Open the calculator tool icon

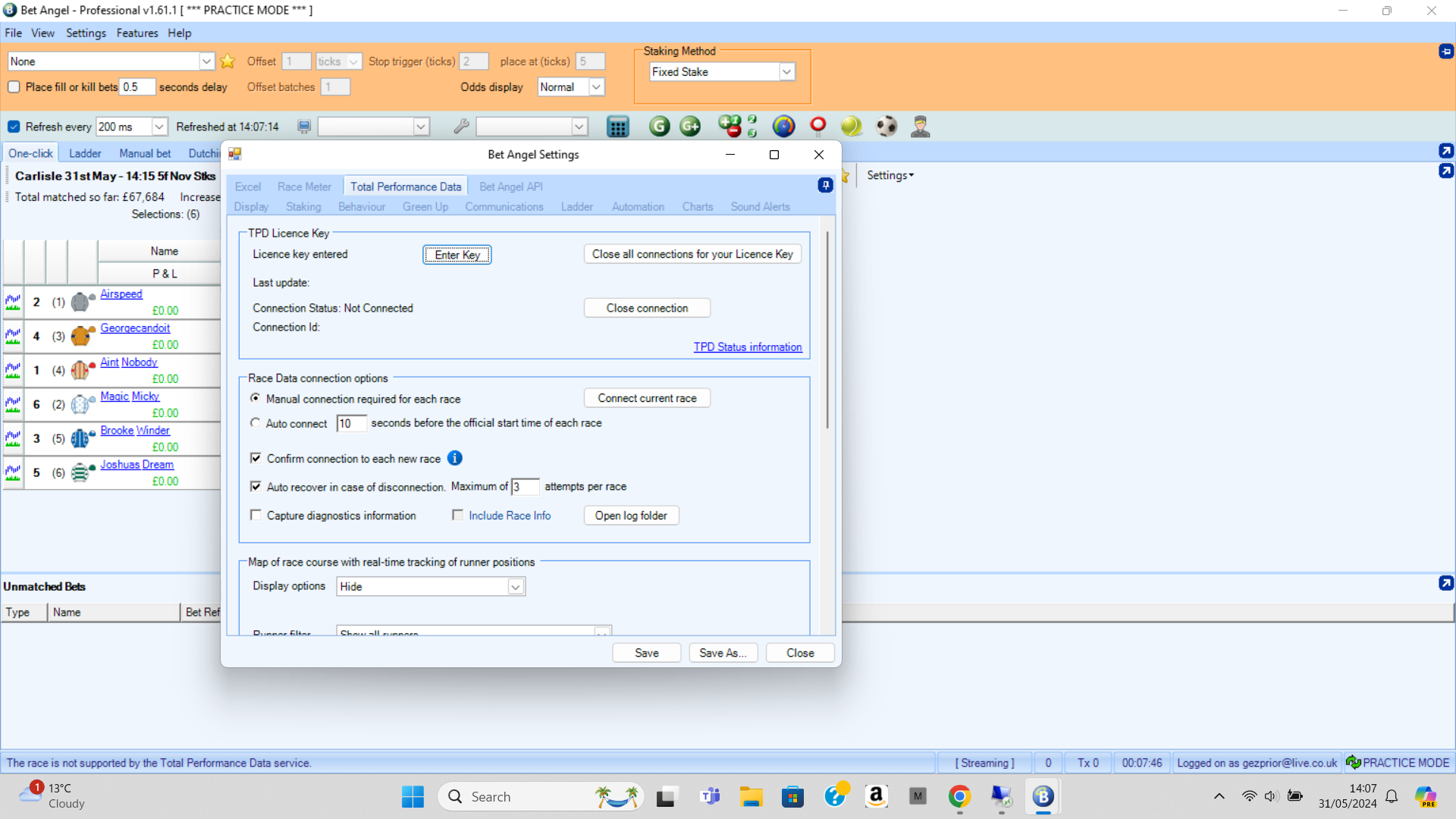click(617, 127)
